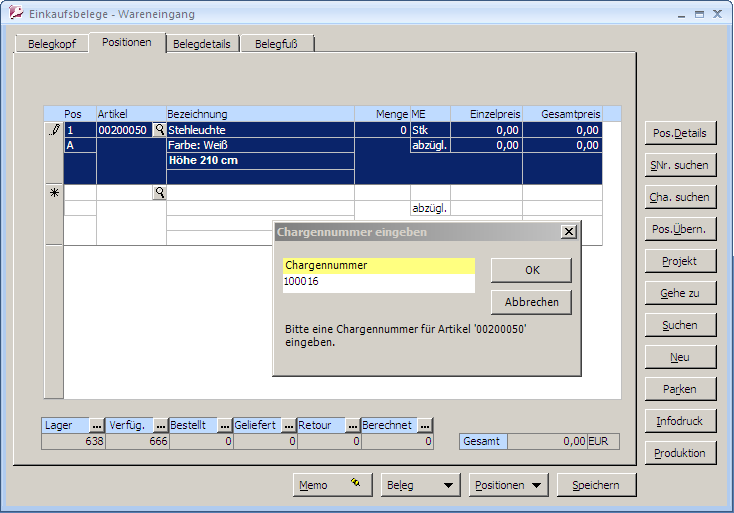The width and height of the screenshot is (734, 513).
Task: Confirm the batch number with OK
Action: (x=530, y=270)
